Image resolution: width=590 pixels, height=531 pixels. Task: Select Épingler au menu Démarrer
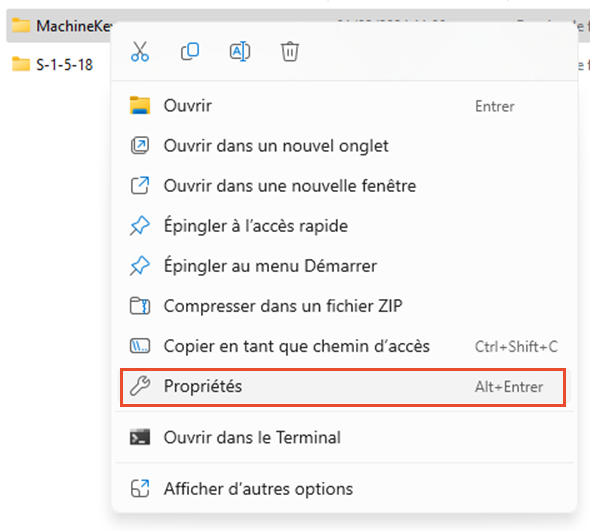(x=344, y=266)
